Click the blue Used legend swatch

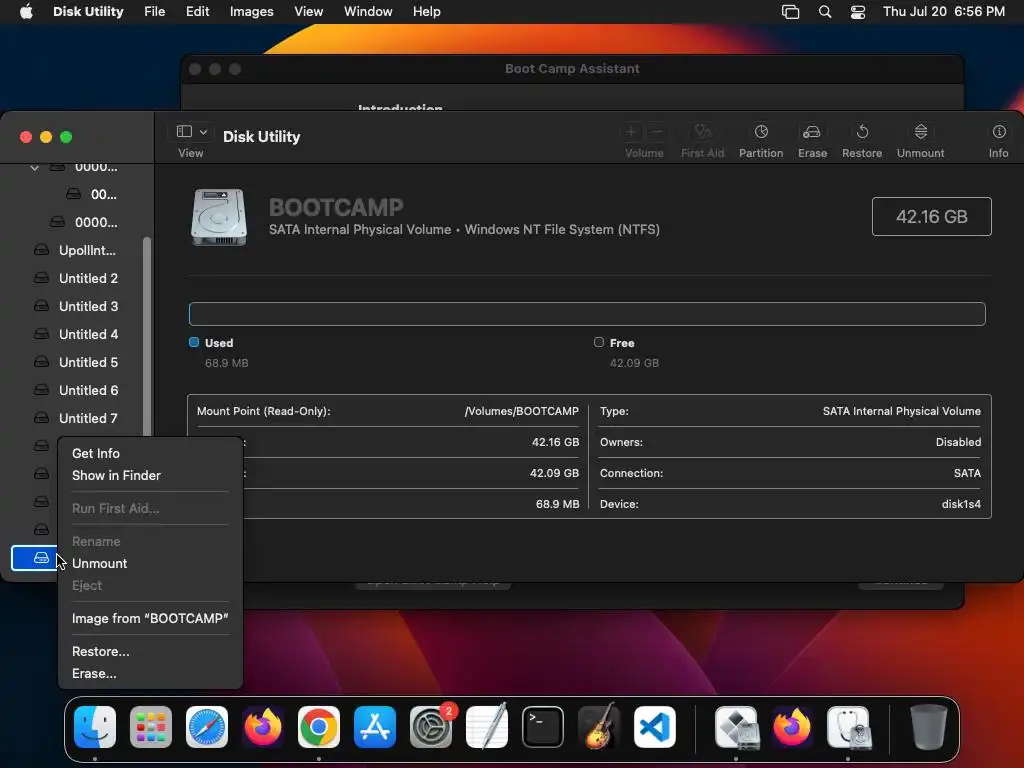194,342
